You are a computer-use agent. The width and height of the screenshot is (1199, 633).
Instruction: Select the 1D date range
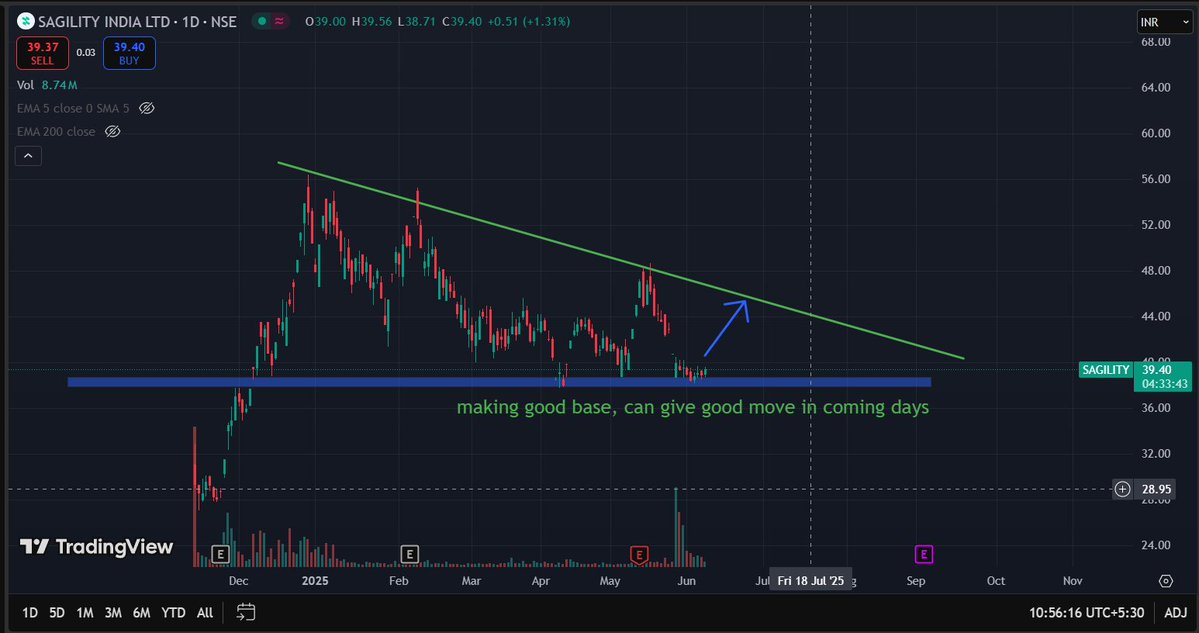click(30, 612)
